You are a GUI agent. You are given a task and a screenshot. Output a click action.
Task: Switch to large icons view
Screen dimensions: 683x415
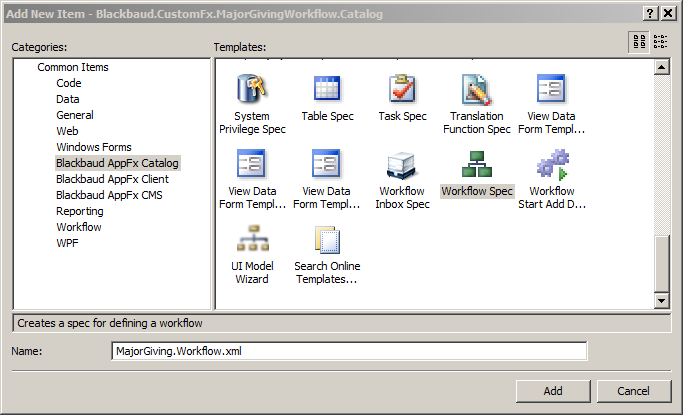638,41
